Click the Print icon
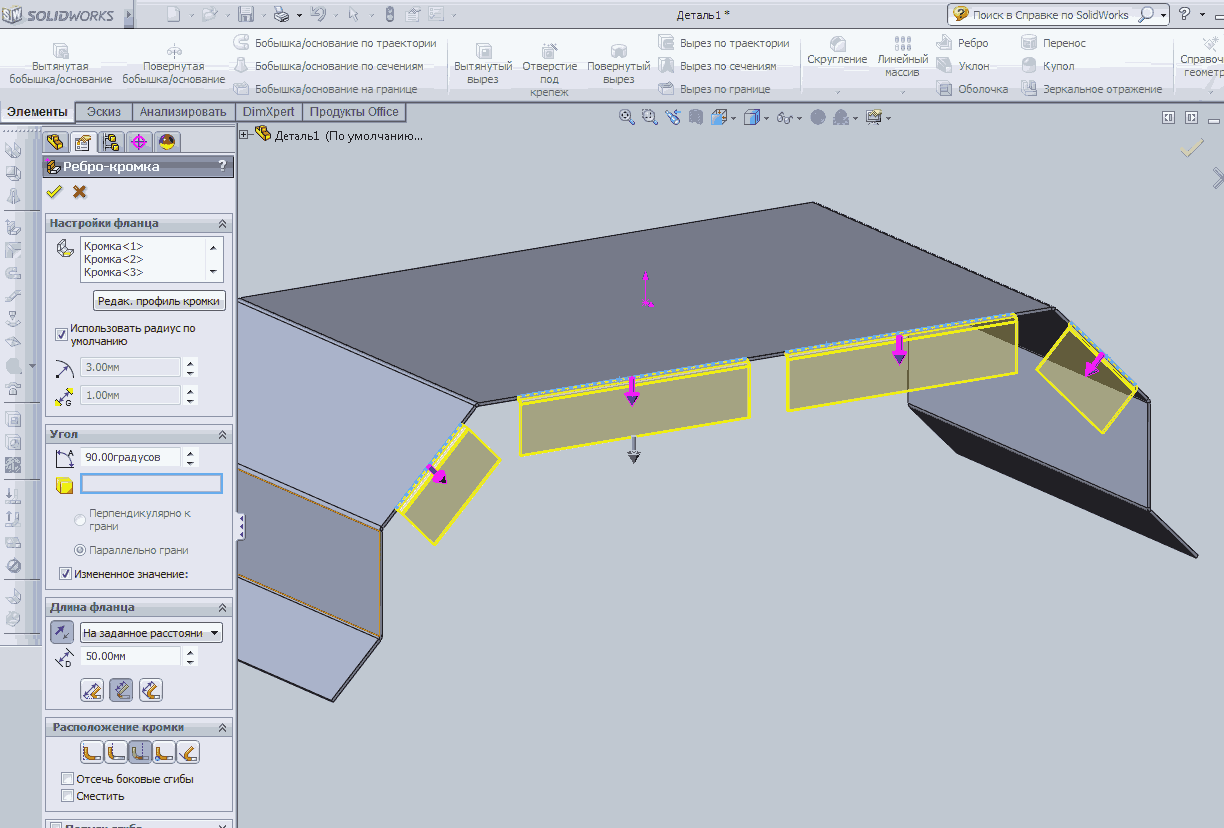1224x828 pixels. click(282, 14)
